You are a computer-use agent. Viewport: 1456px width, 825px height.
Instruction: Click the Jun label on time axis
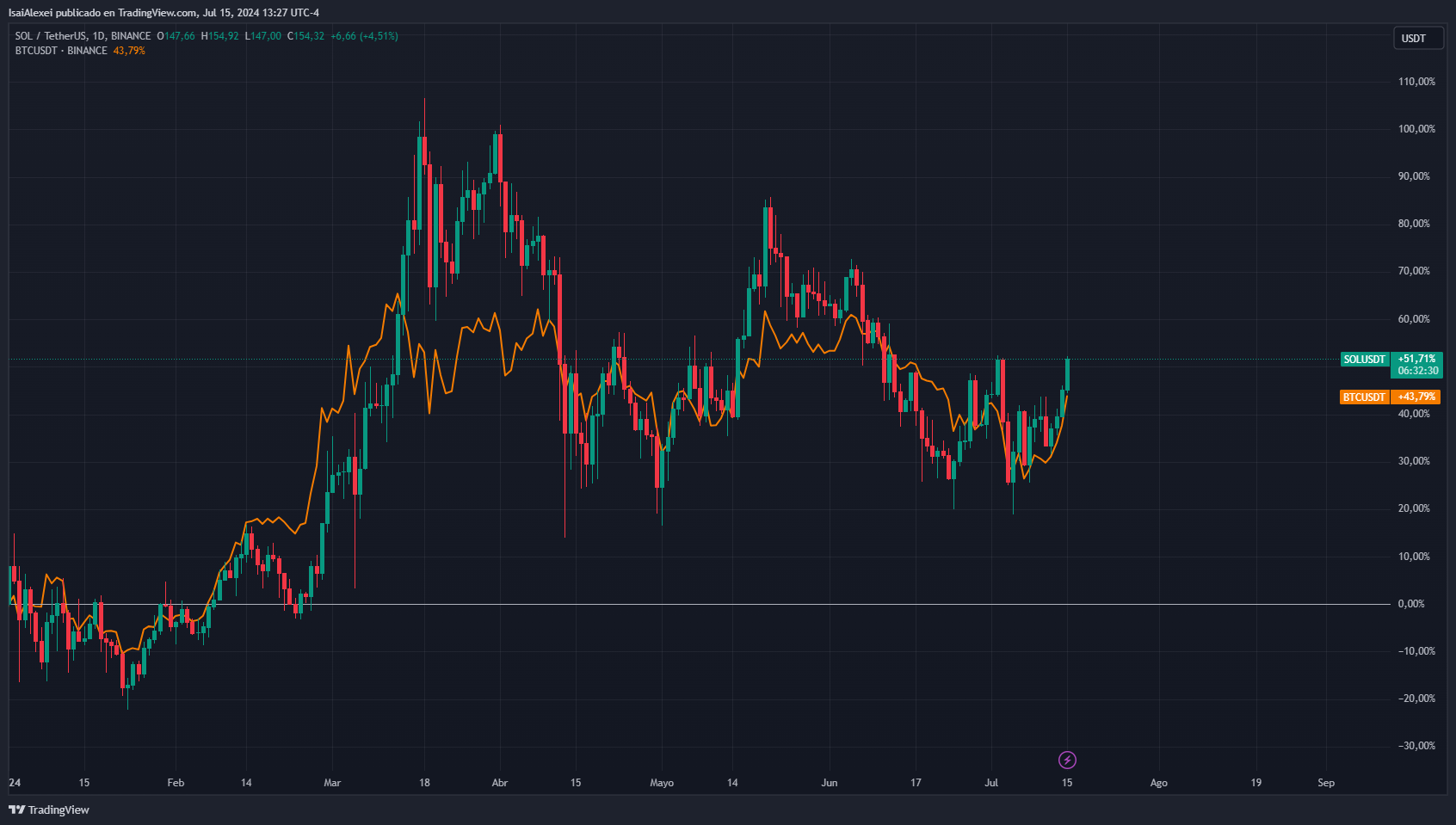click(x=830, y=783)
